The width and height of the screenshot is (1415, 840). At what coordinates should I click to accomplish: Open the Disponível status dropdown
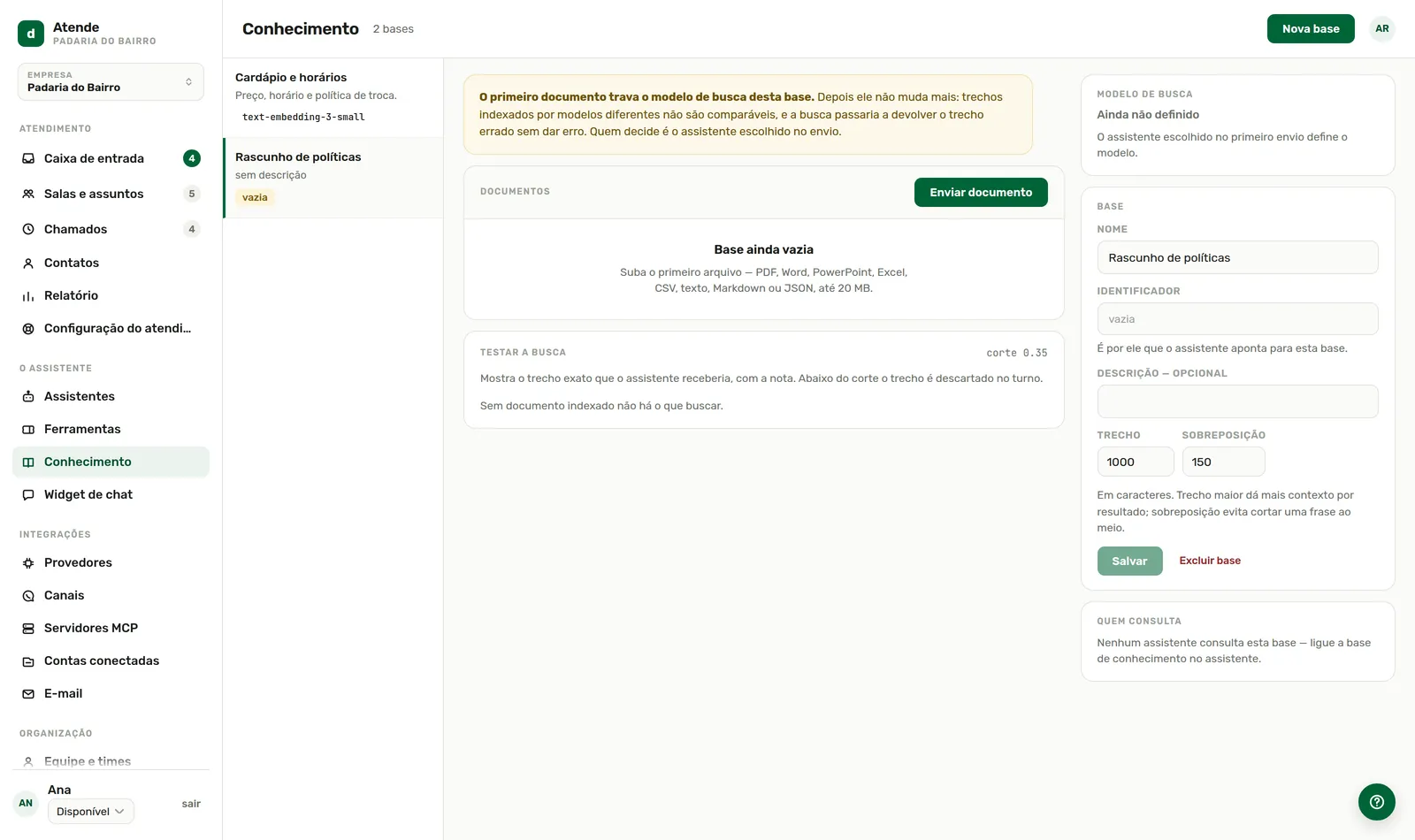point(90,811)
